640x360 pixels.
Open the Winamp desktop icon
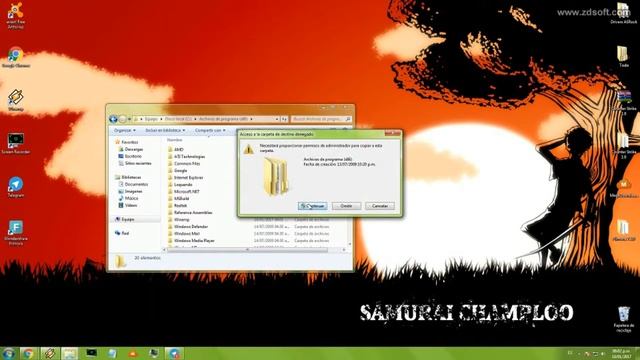pos(16,100)
